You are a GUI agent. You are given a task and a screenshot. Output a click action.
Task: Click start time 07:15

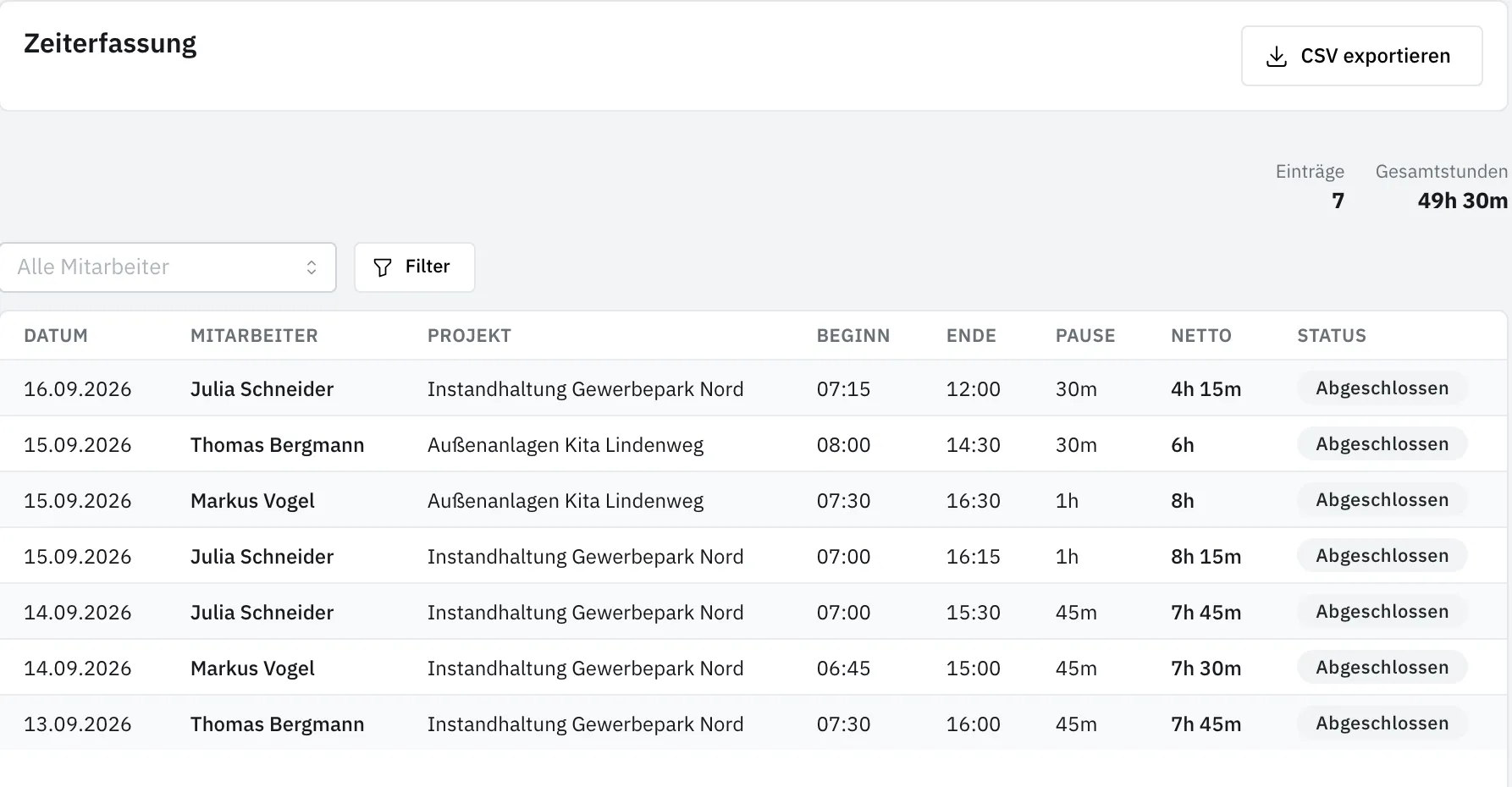(843, 389)
